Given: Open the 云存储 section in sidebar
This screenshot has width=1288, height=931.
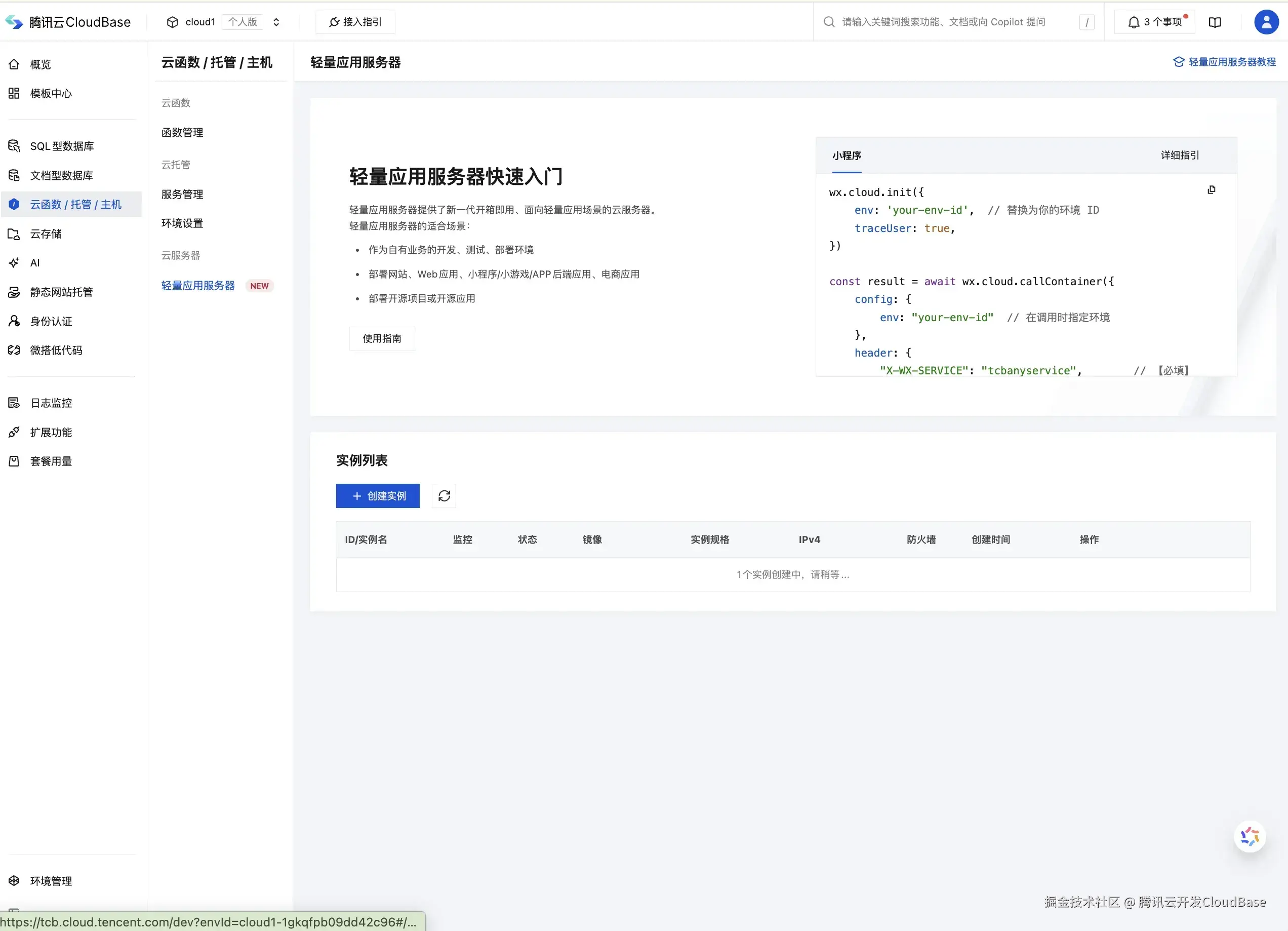Looking at the screenshot, I should 46,234.
